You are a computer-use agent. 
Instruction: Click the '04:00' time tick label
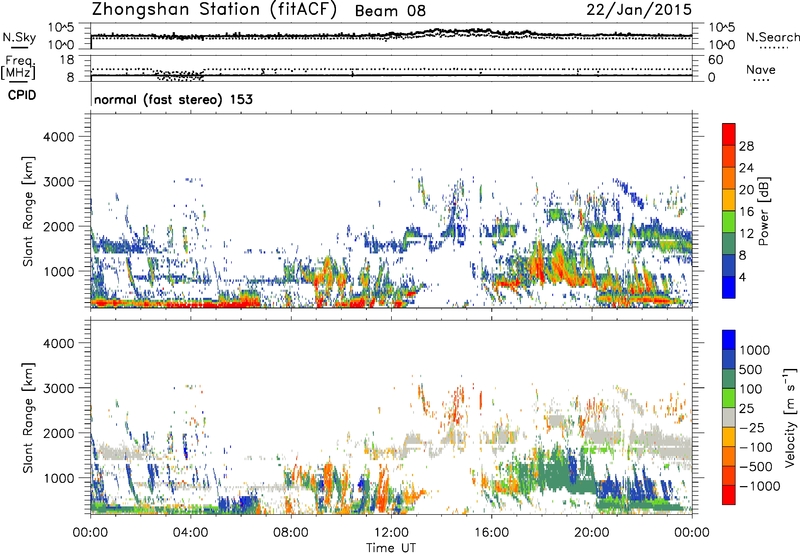(x=191, y=533)
